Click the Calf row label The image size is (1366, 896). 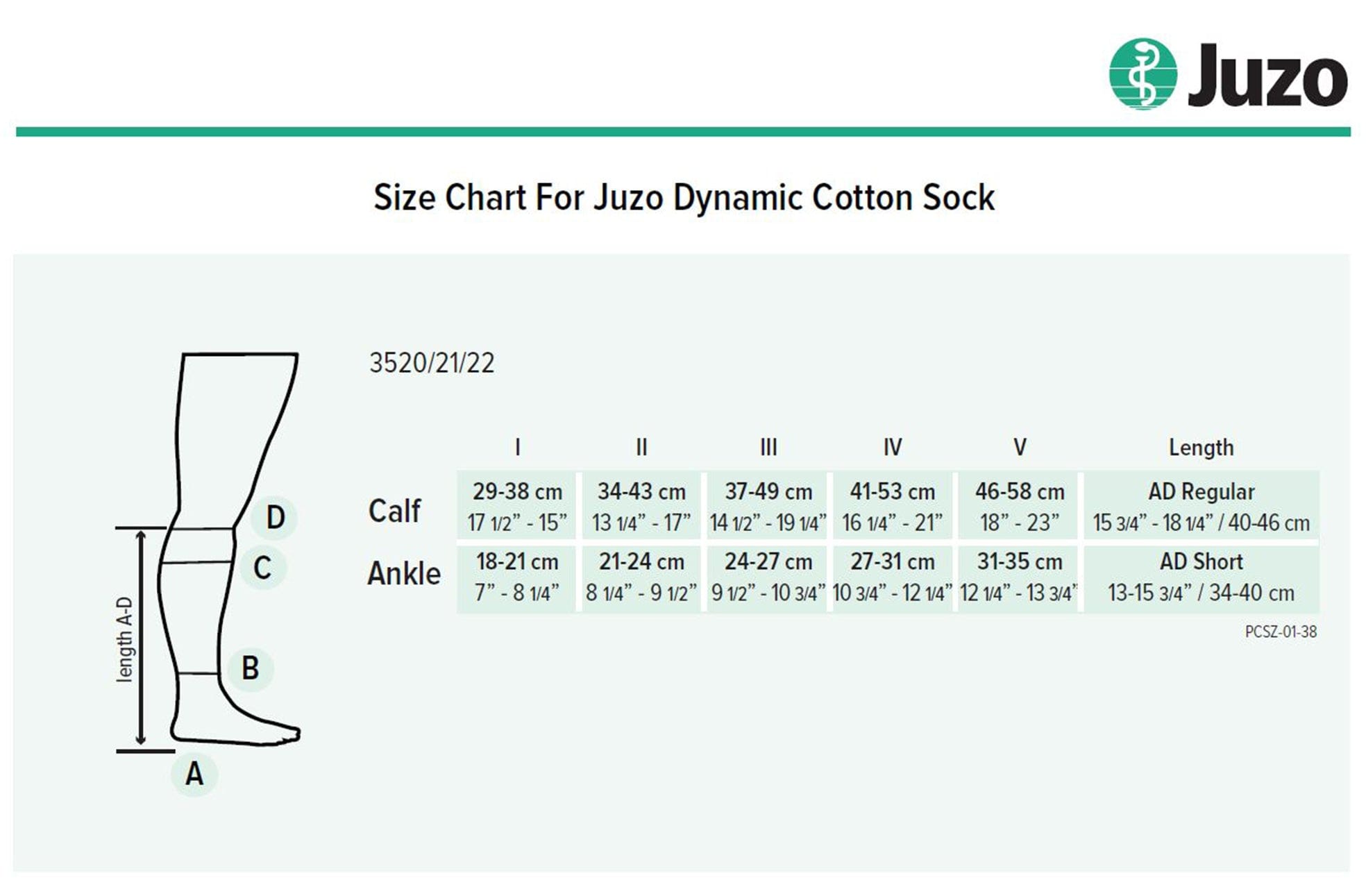(394, 510)
